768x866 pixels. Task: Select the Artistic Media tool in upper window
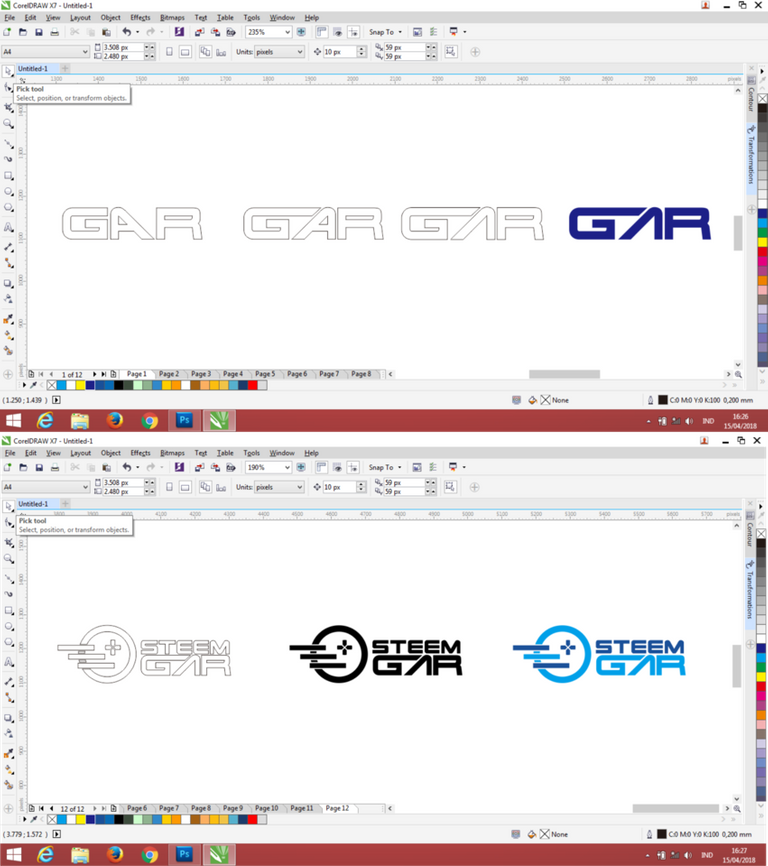point(8,159)
